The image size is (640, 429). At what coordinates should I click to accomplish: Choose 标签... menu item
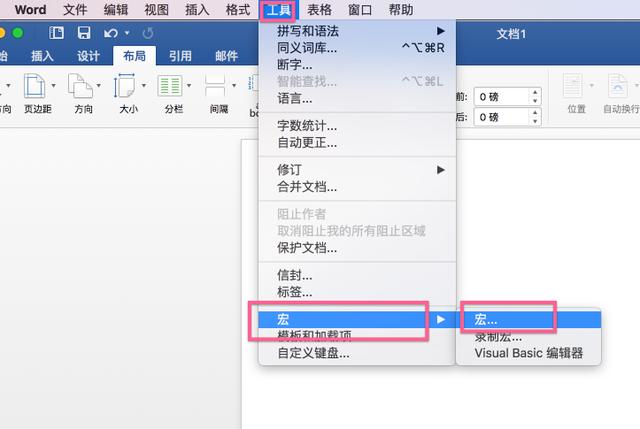pos(357,292)
